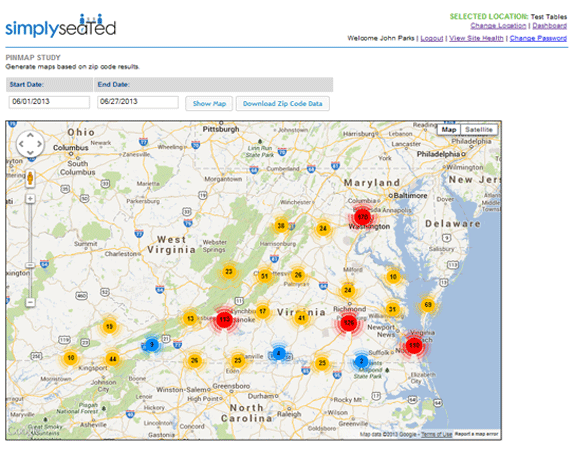Click the map zoom slider handle

30,265
